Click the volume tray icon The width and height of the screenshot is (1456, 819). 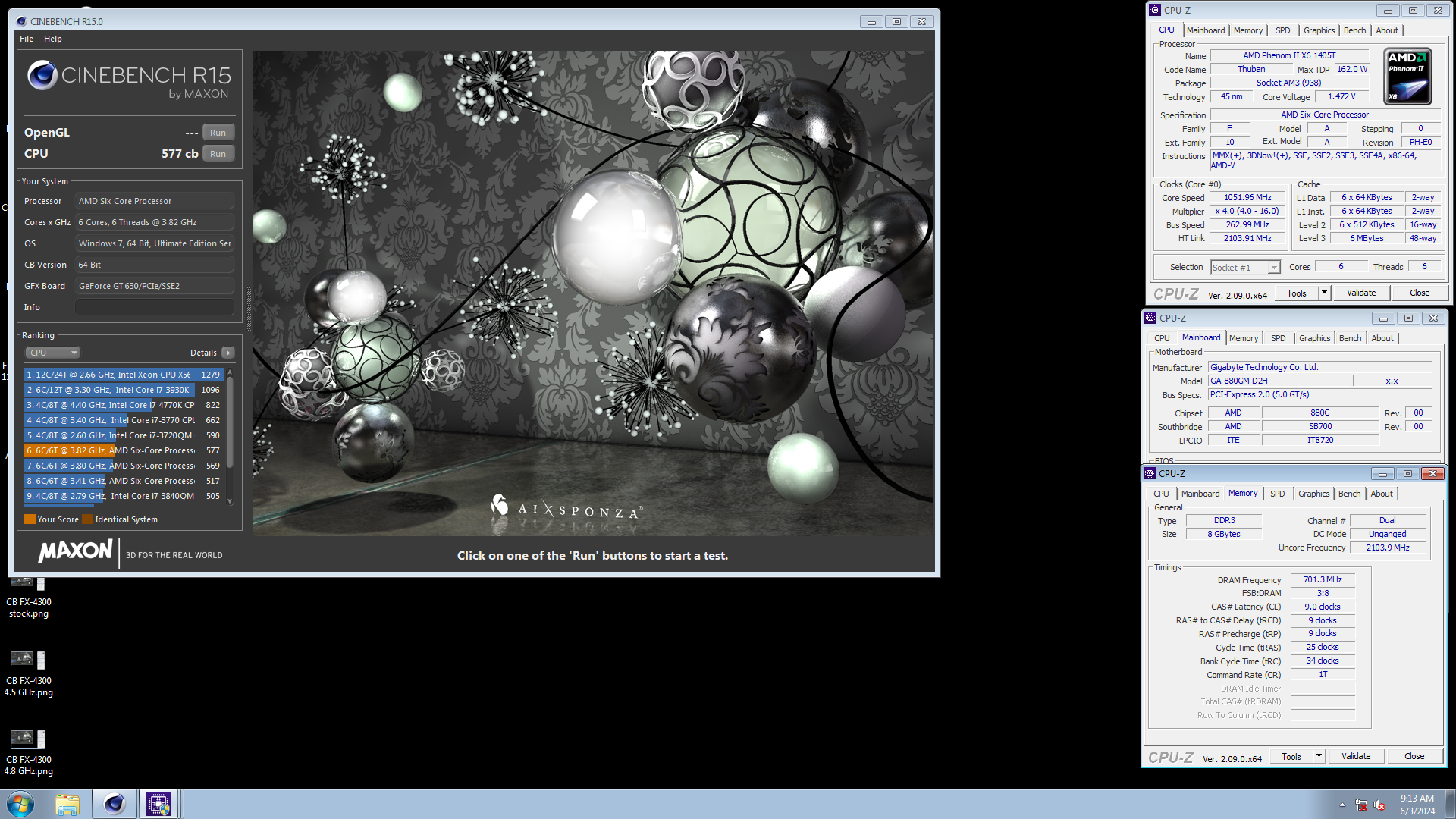pyautogui.click(x=1379, y=805)
